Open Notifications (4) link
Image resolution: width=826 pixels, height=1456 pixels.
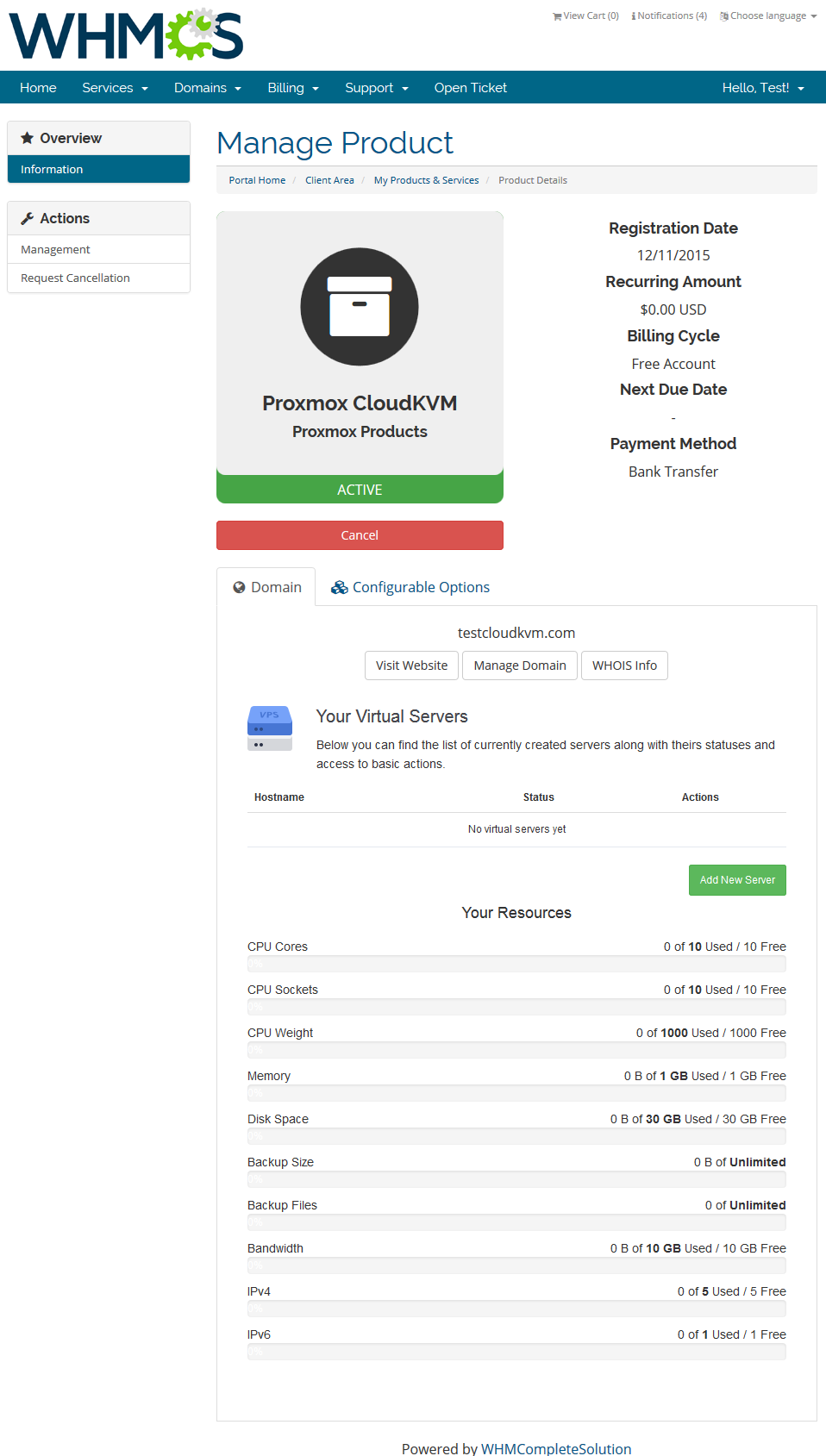(669, 16)
